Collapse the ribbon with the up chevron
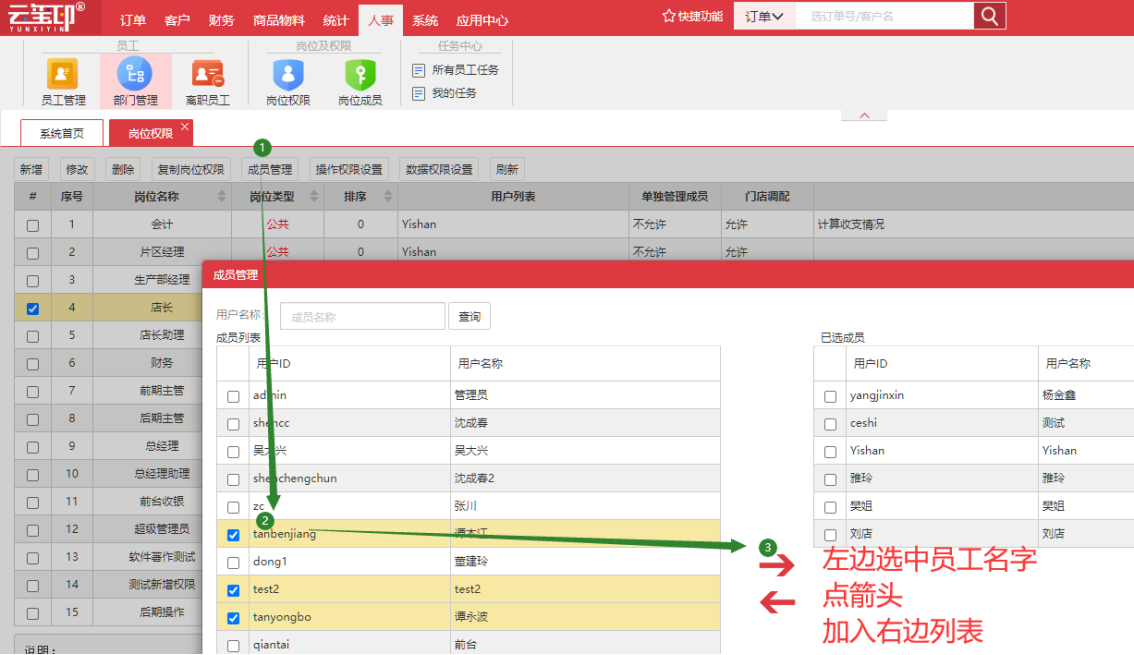Viewport: 1134px width, 655px height. point(864,116)
